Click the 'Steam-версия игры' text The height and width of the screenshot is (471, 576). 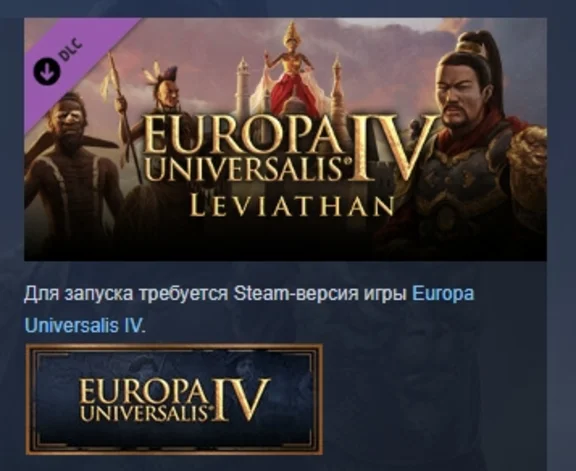(321, 294)
